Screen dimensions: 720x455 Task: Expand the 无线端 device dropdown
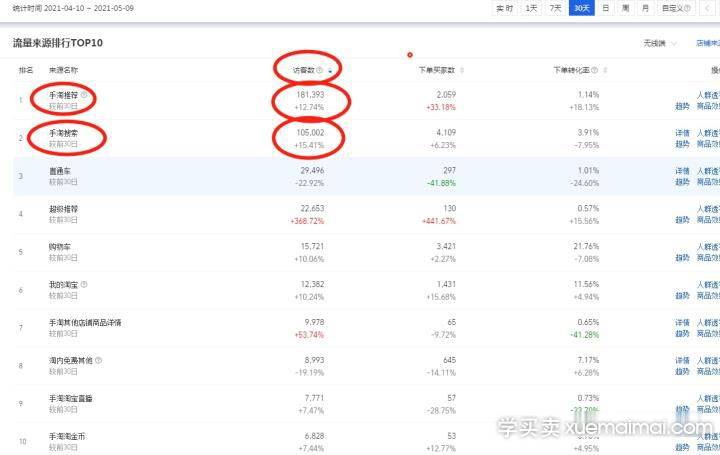pos(660,43)
